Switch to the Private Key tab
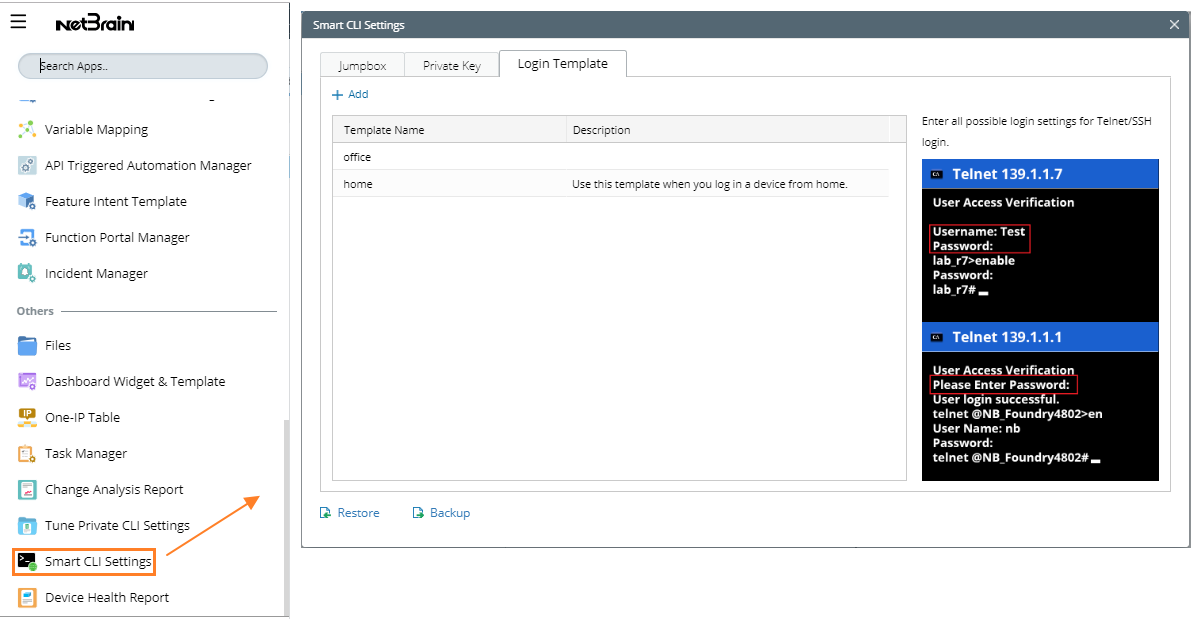1192x619 pixels. (451, 66)
